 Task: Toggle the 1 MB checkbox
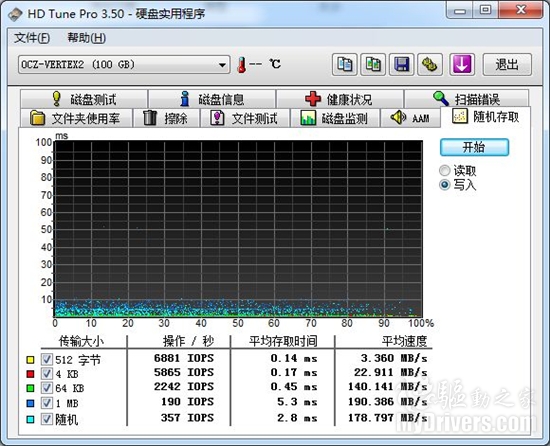click(x=47, y=403)
